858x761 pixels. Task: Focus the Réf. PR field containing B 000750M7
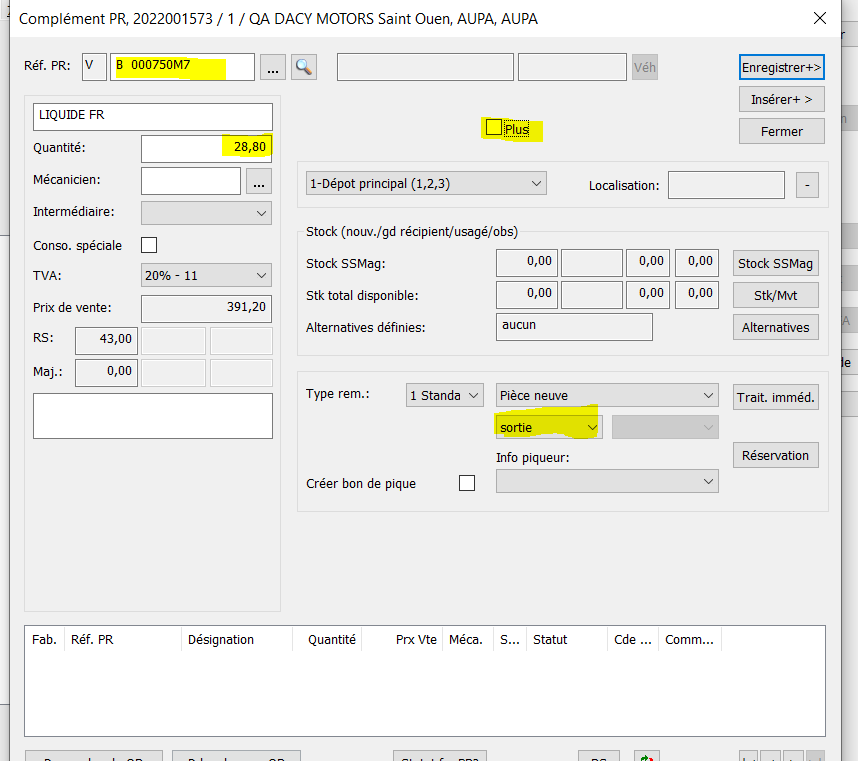click(182, 67)
